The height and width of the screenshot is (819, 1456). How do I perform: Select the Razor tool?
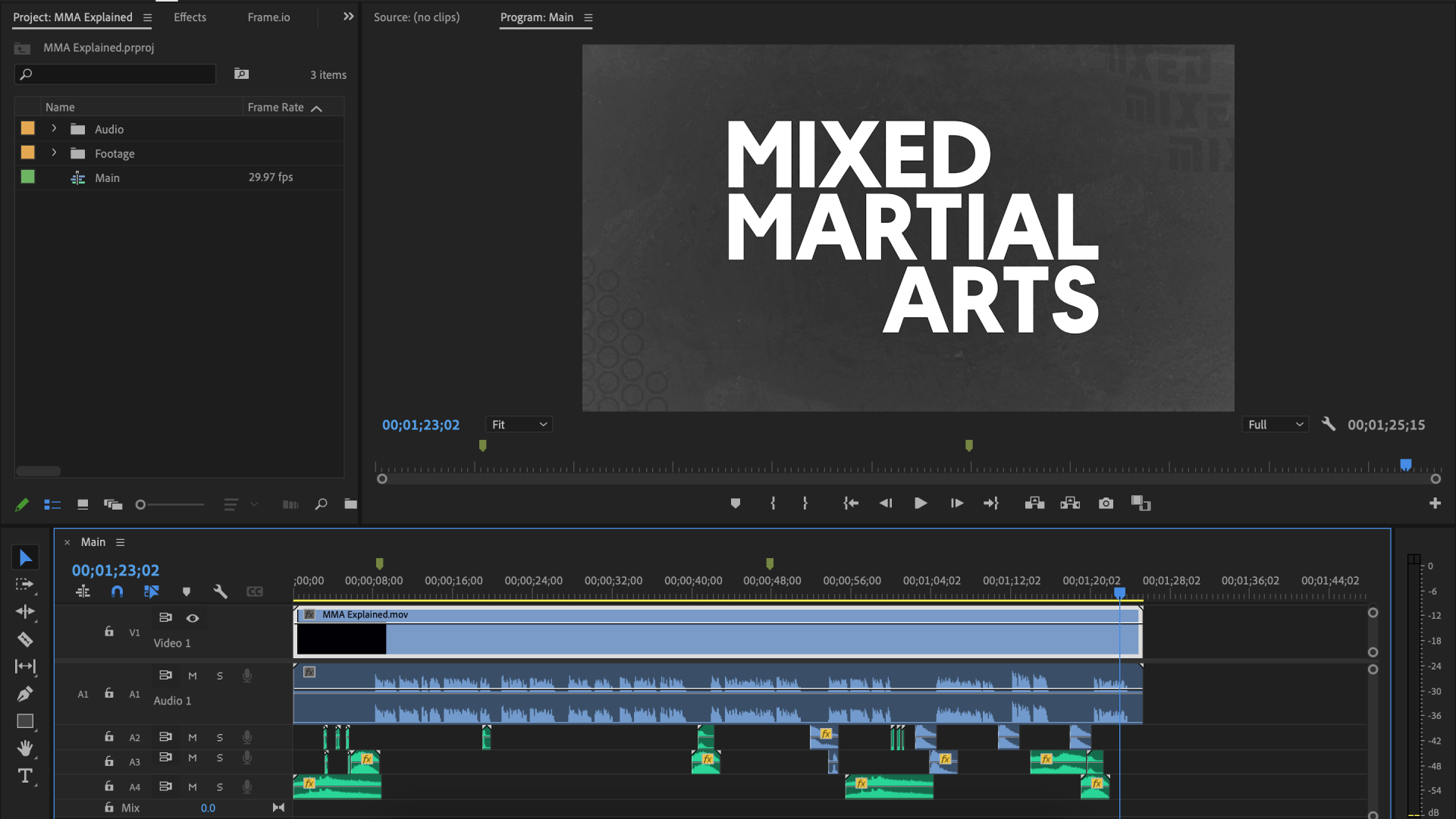tap(25, 639)
